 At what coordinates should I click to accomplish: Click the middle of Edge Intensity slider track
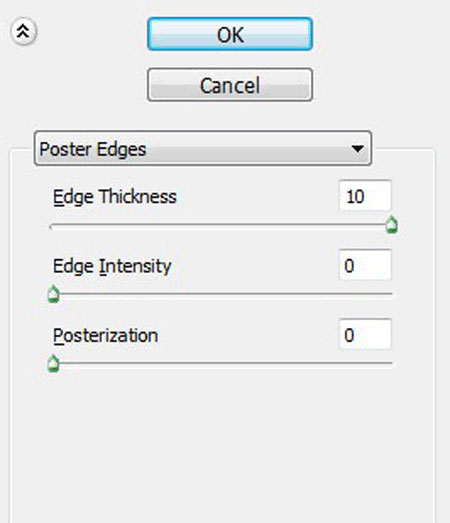click(x=221, y=294)
